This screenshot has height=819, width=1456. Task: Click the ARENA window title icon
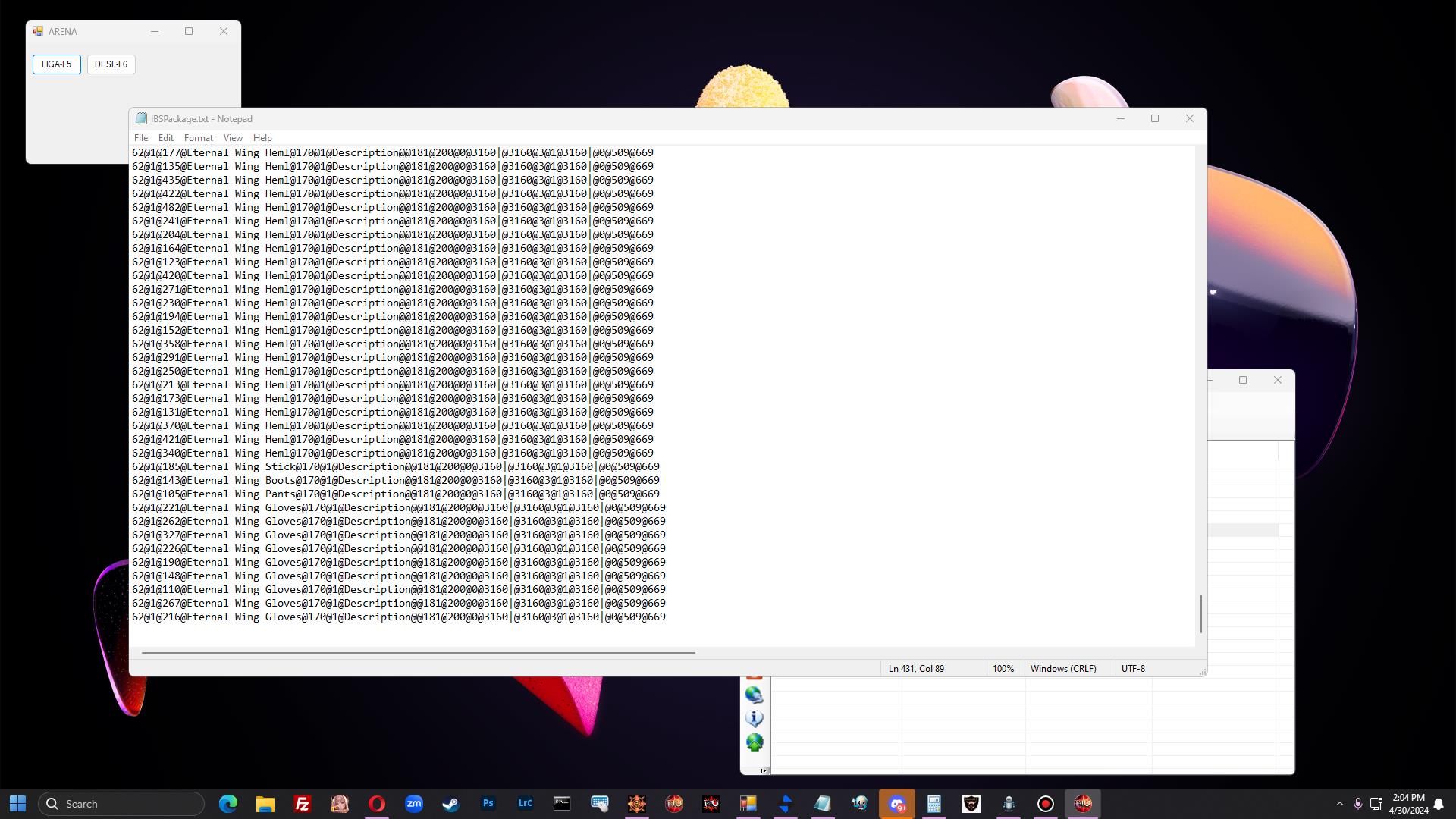tap(38, 32)
